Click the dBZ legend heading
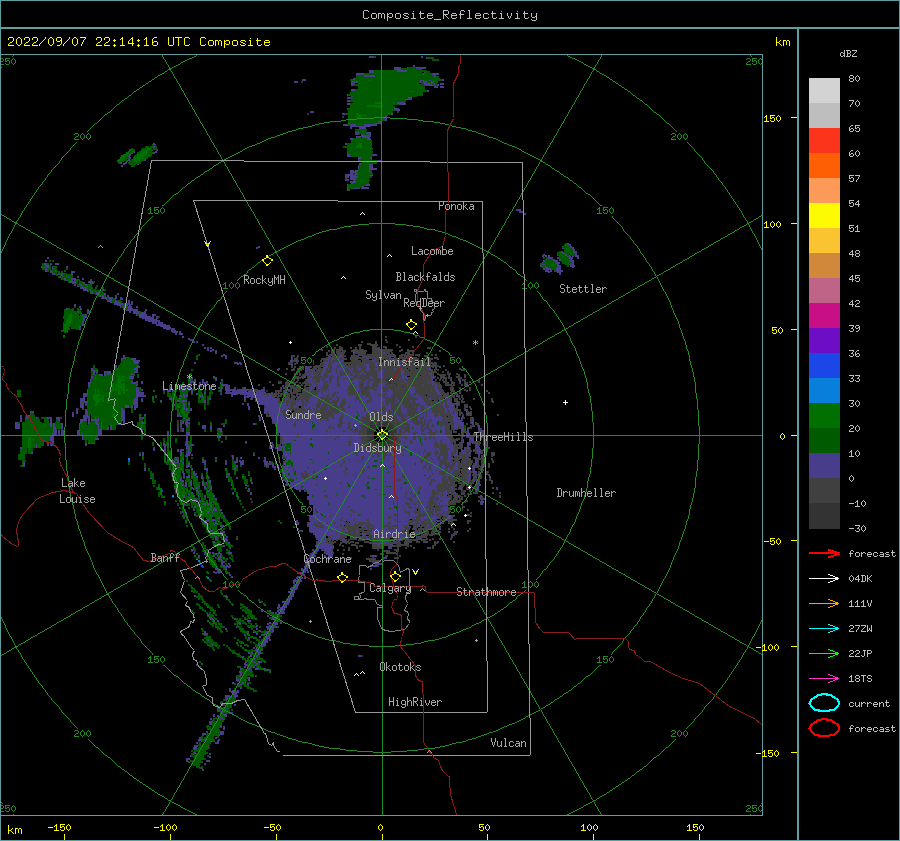Screen dimensions: 900x841 [x=848, y=54]
